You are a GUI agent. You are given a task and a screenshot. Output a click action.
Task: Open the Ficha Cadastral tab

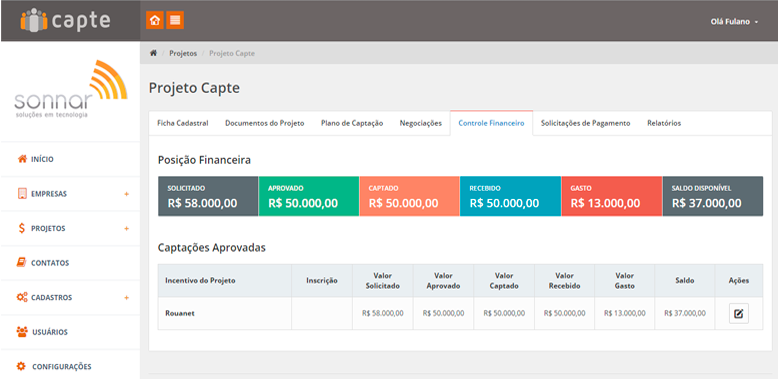pos(183,123)
